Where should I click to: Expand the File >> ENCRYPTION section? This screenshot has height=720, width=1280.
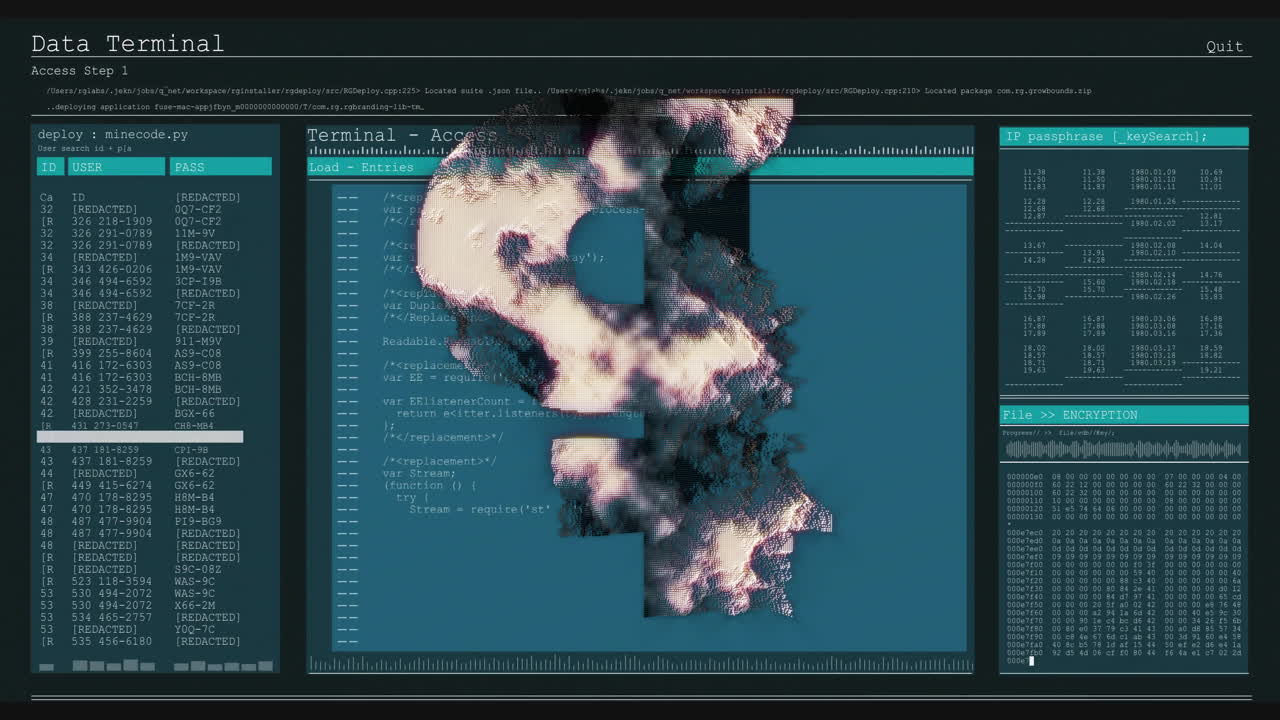(1123, 414)
